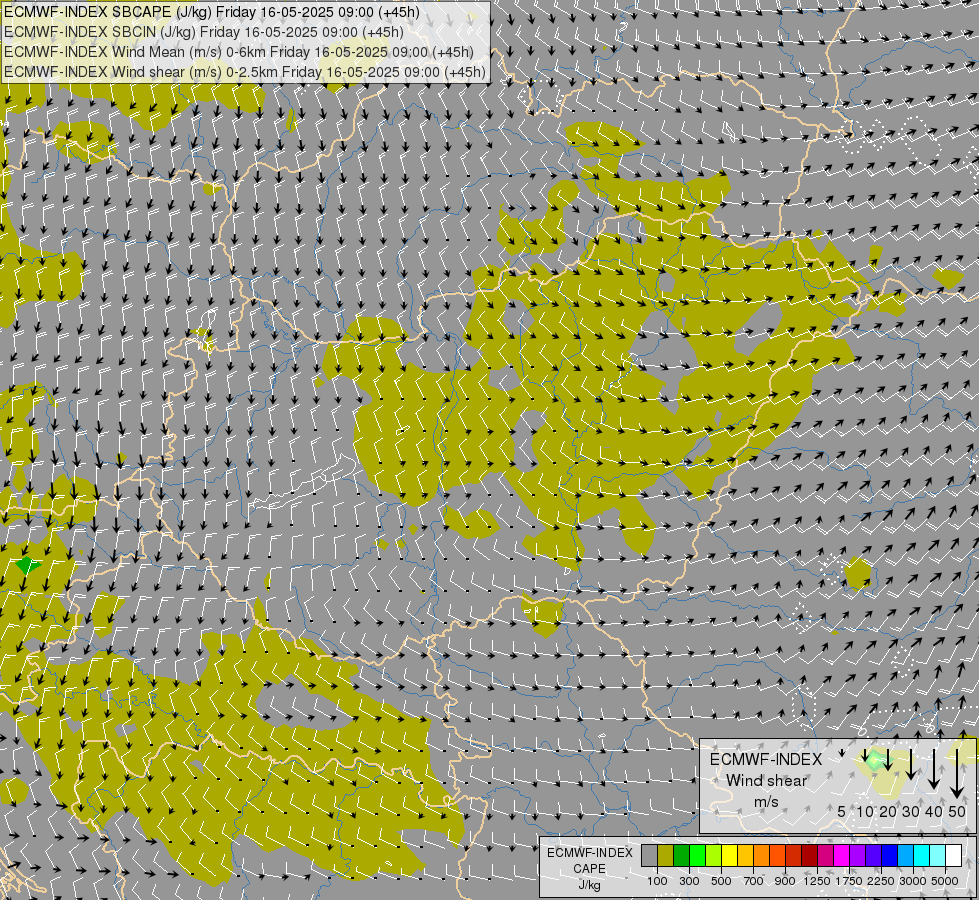Click the 10 m/s wind shear legend arrow
Screen dimensions: 979x900
(865, 757)
